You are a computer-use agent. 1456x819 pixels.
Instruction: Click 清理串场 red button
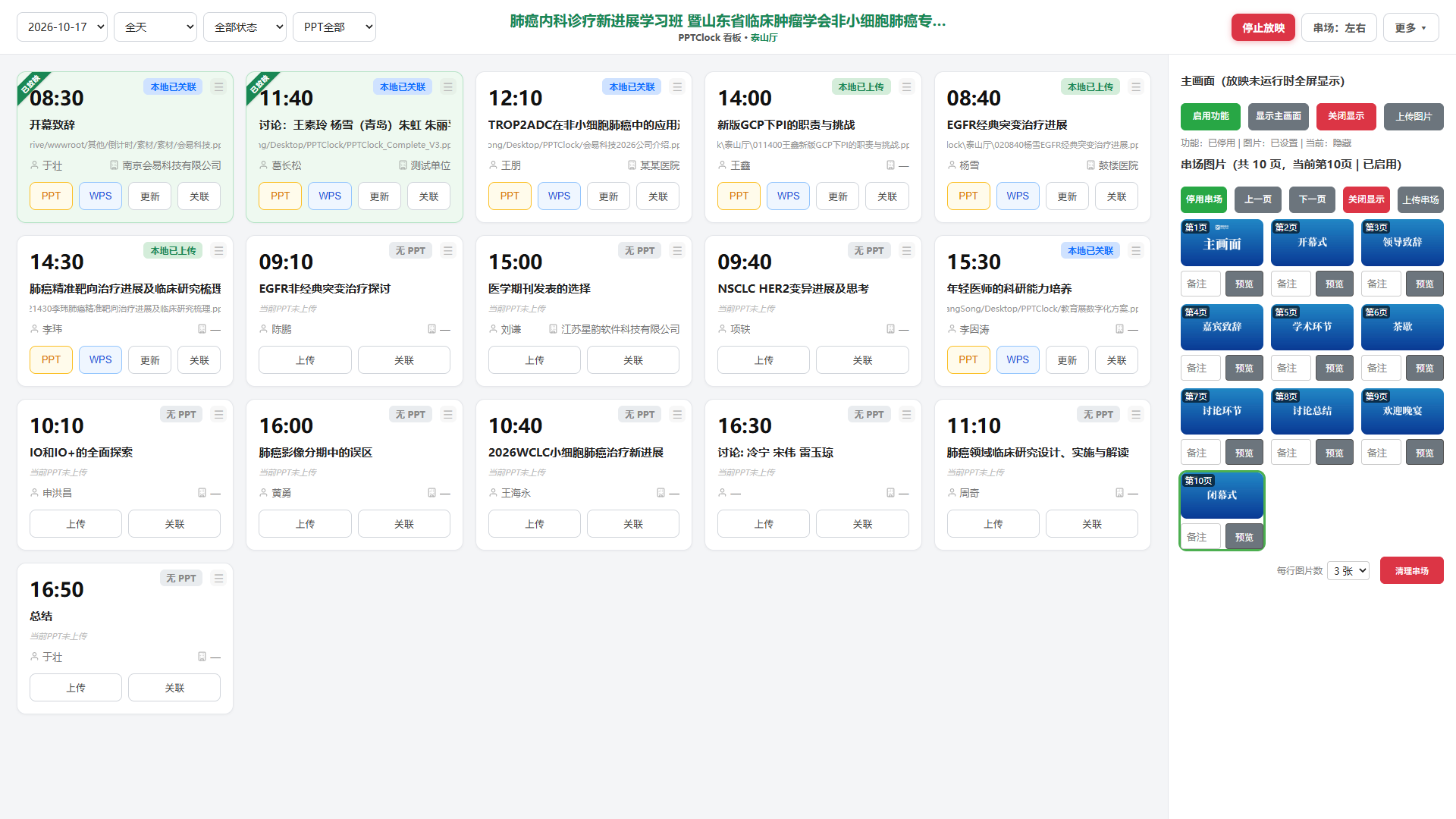pos(1411,571)
